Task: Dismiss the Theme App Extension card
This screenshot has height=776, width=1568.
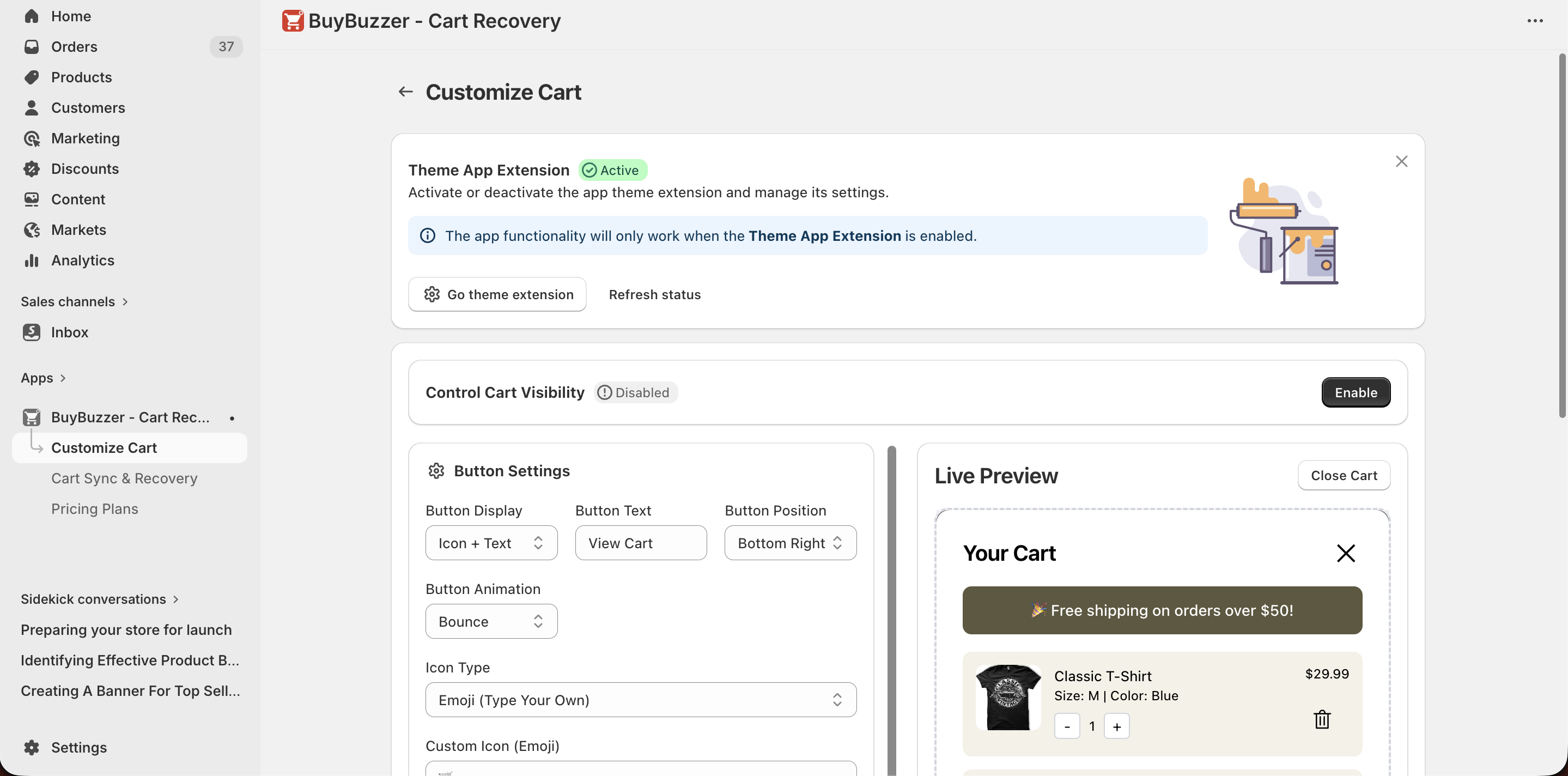Action: coord(1401,161)
